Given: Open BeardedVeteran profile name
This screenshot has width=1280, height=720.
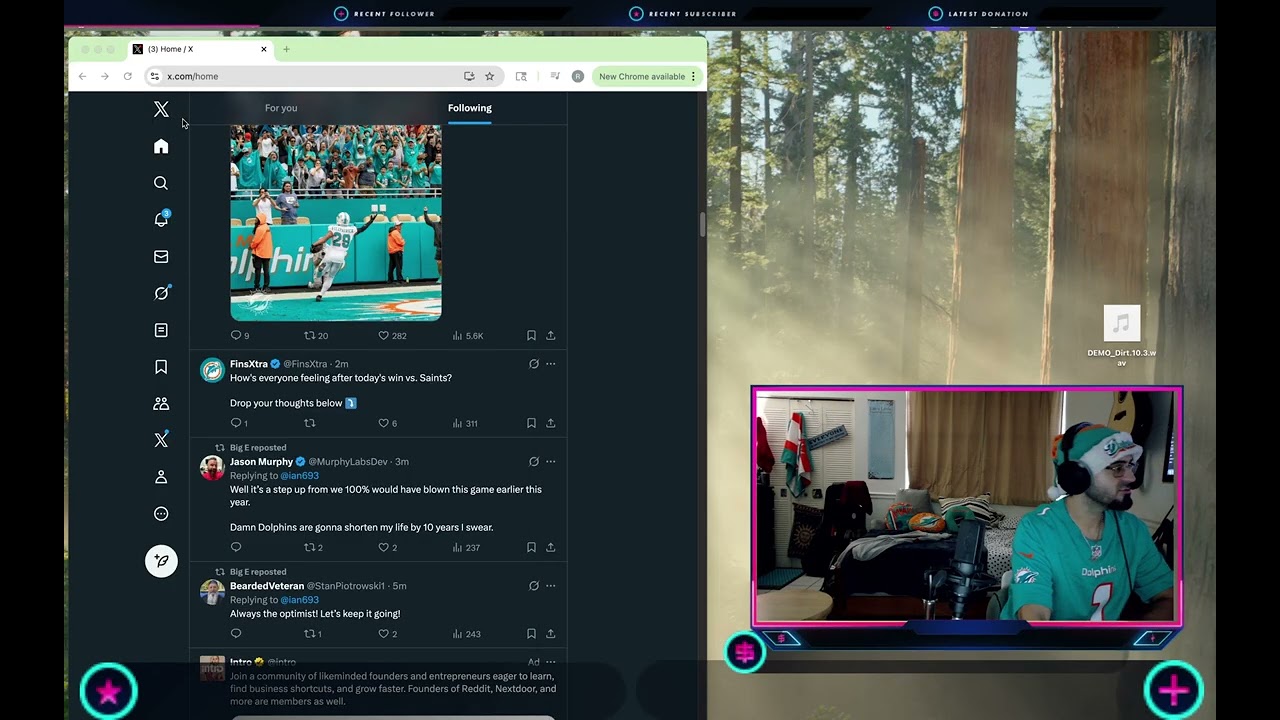Looking at the screenshot, I should tap(267, 586).
